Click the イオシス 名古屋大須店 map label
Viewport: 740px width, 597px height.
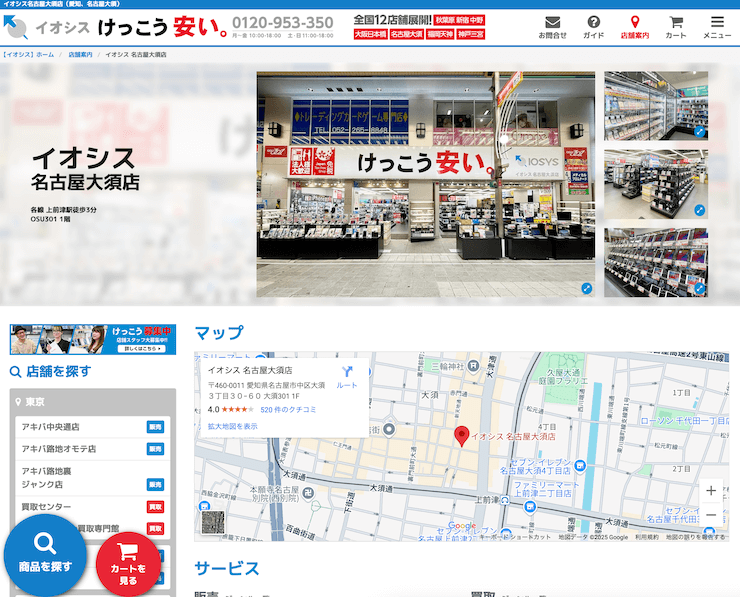pos(513,437)
